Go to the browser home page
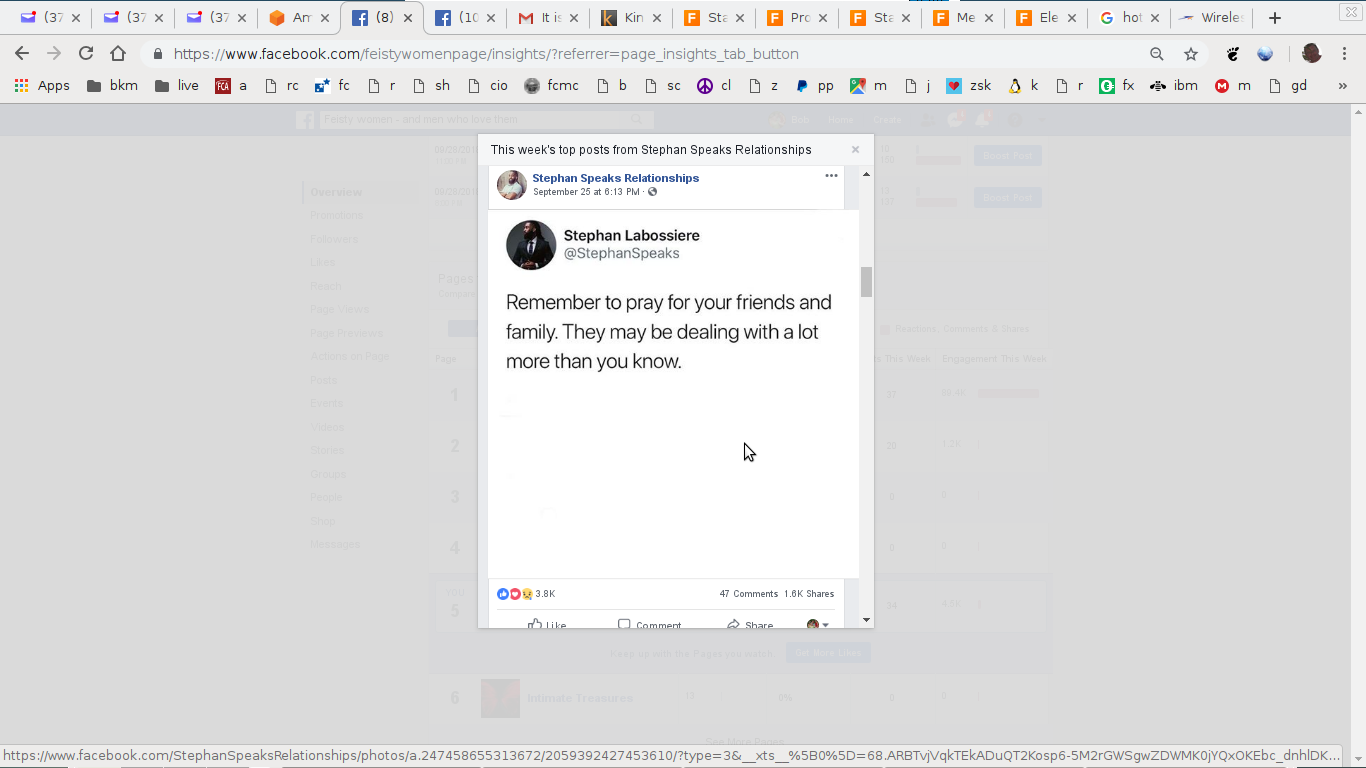 tap(118, 54)
